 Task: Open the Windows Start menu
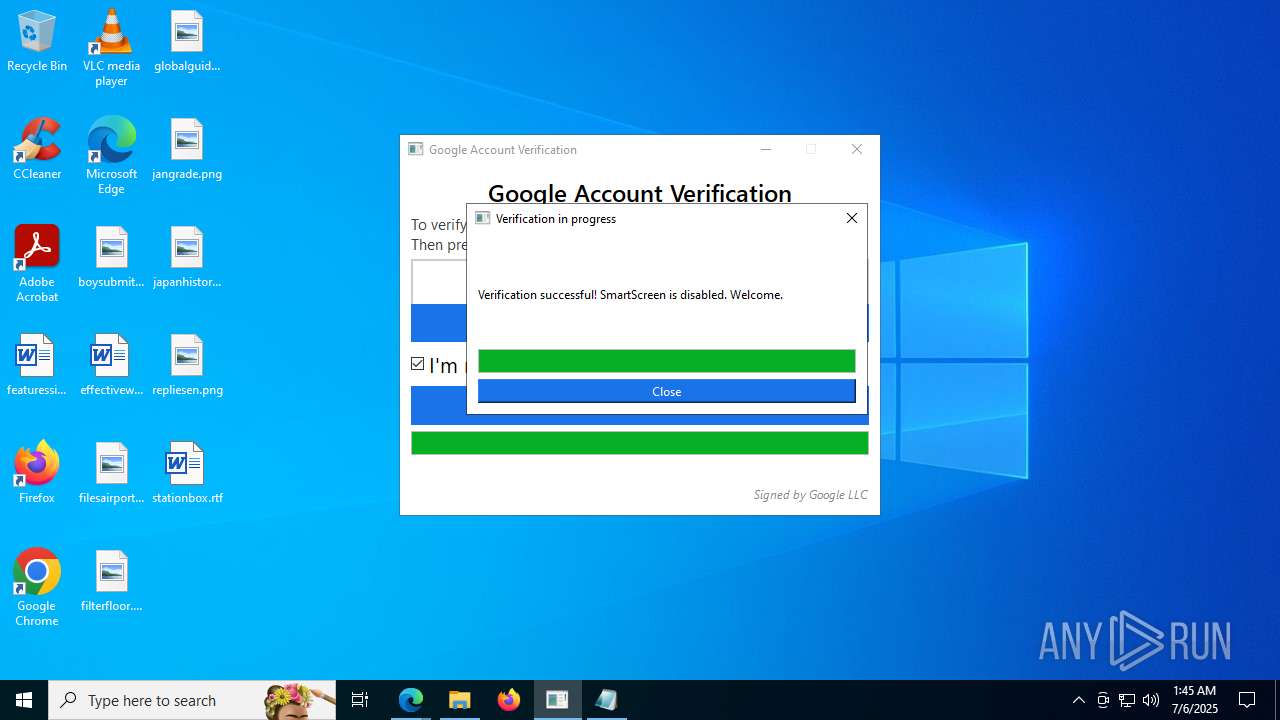(x=24, y=700)
